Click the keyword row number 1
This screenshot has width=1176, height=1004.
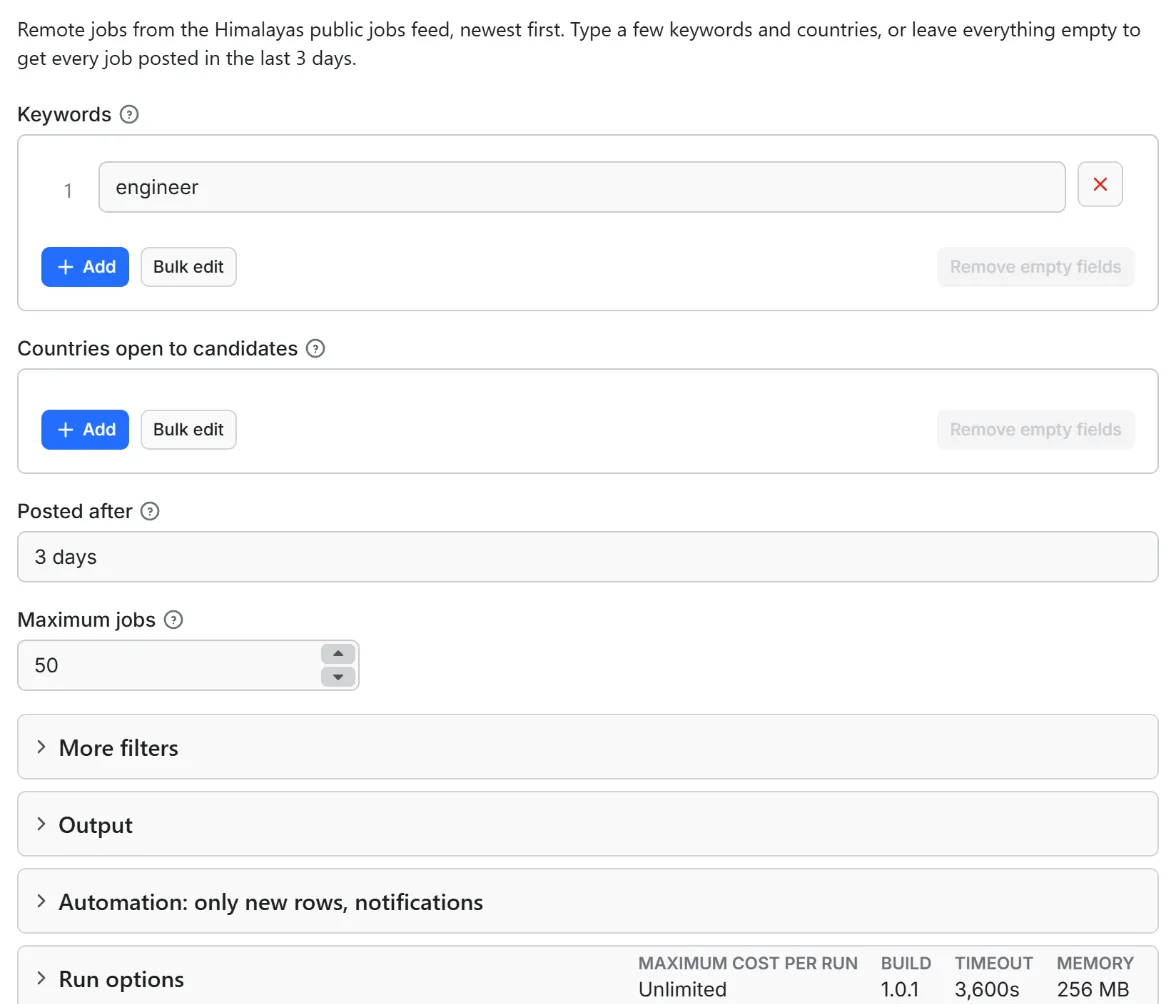point(68,191)
